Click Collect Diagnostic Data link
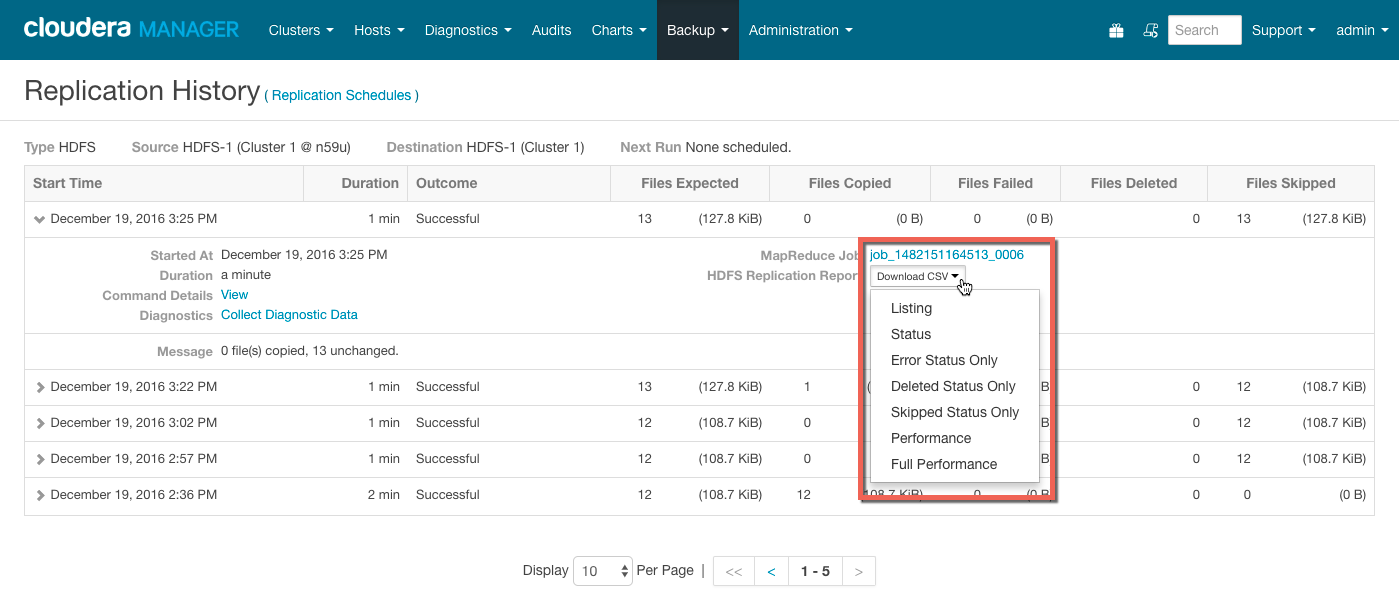The width and height of the screenshot is (1399, 592). pos(289,315)
